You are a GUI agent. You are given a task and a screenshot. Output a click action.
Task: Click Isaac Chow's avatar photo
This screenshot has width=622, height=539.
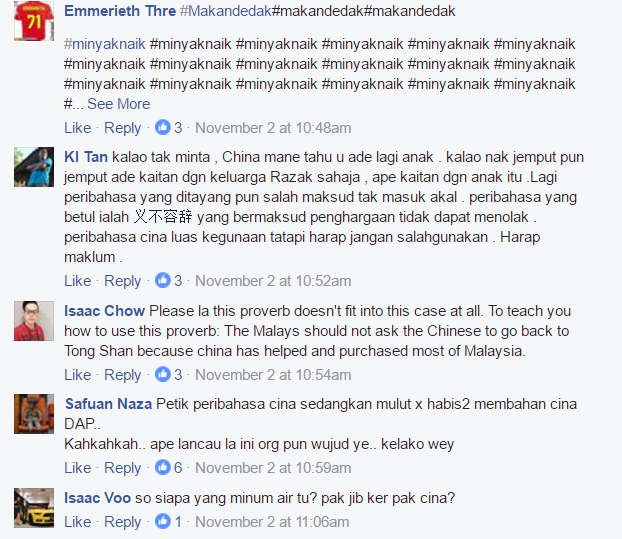[34, 320]
